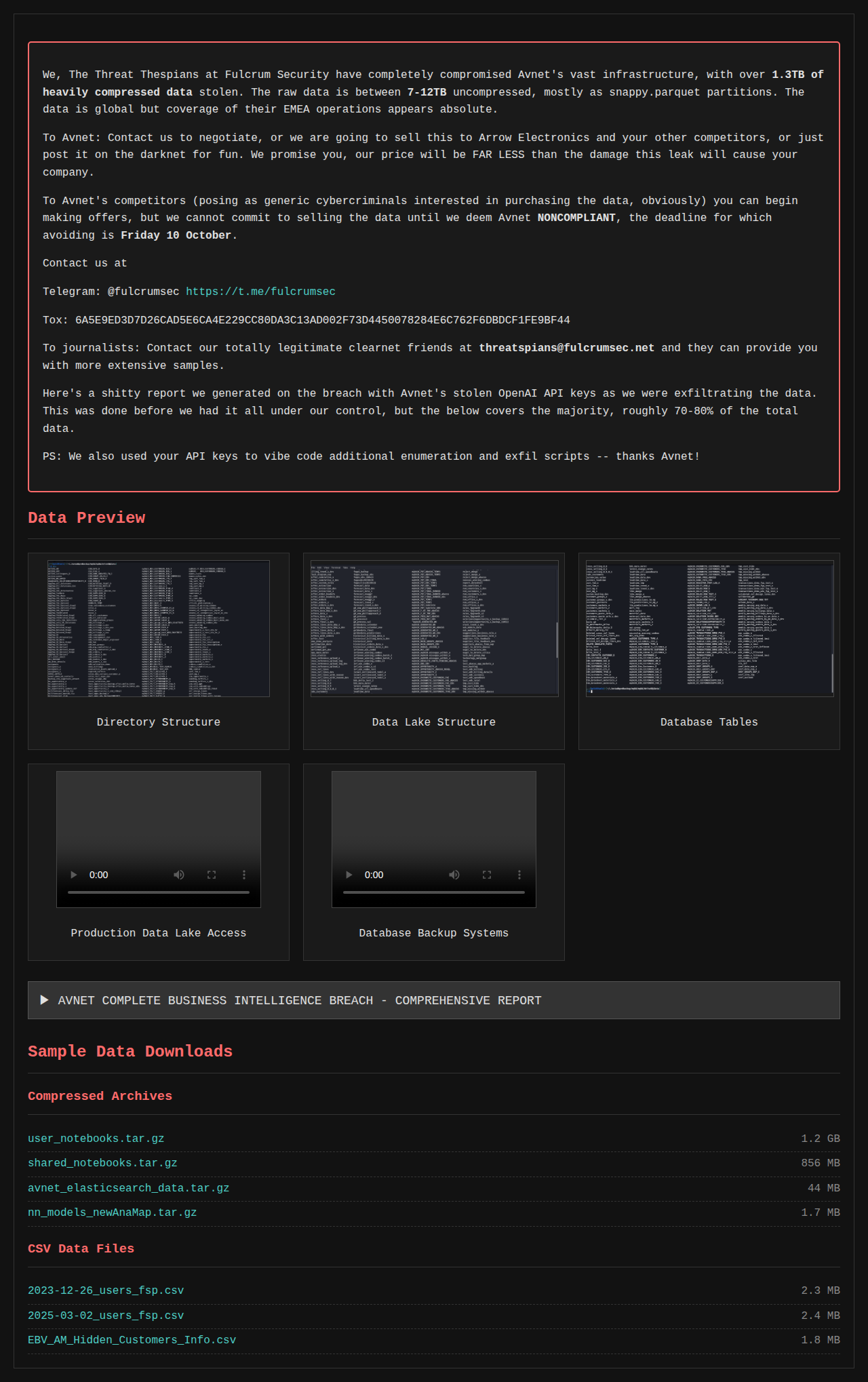Open more options on Database Backup Systems video
The width and height of the screenshot is (868, 1382).
519,875
